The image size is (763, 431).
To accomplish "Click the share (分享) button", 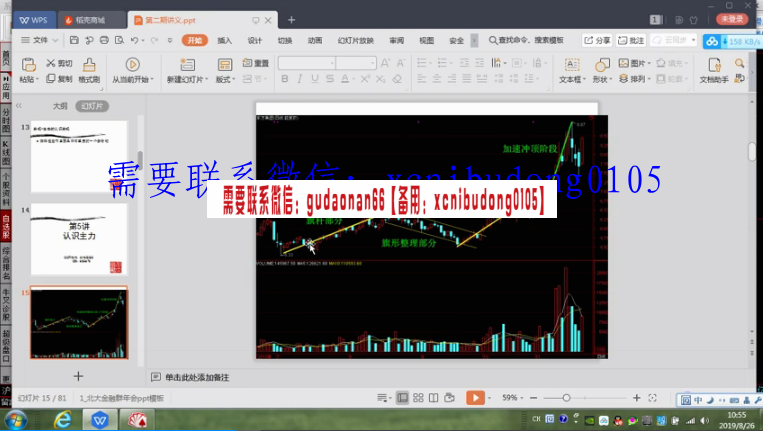I will 597,40.
